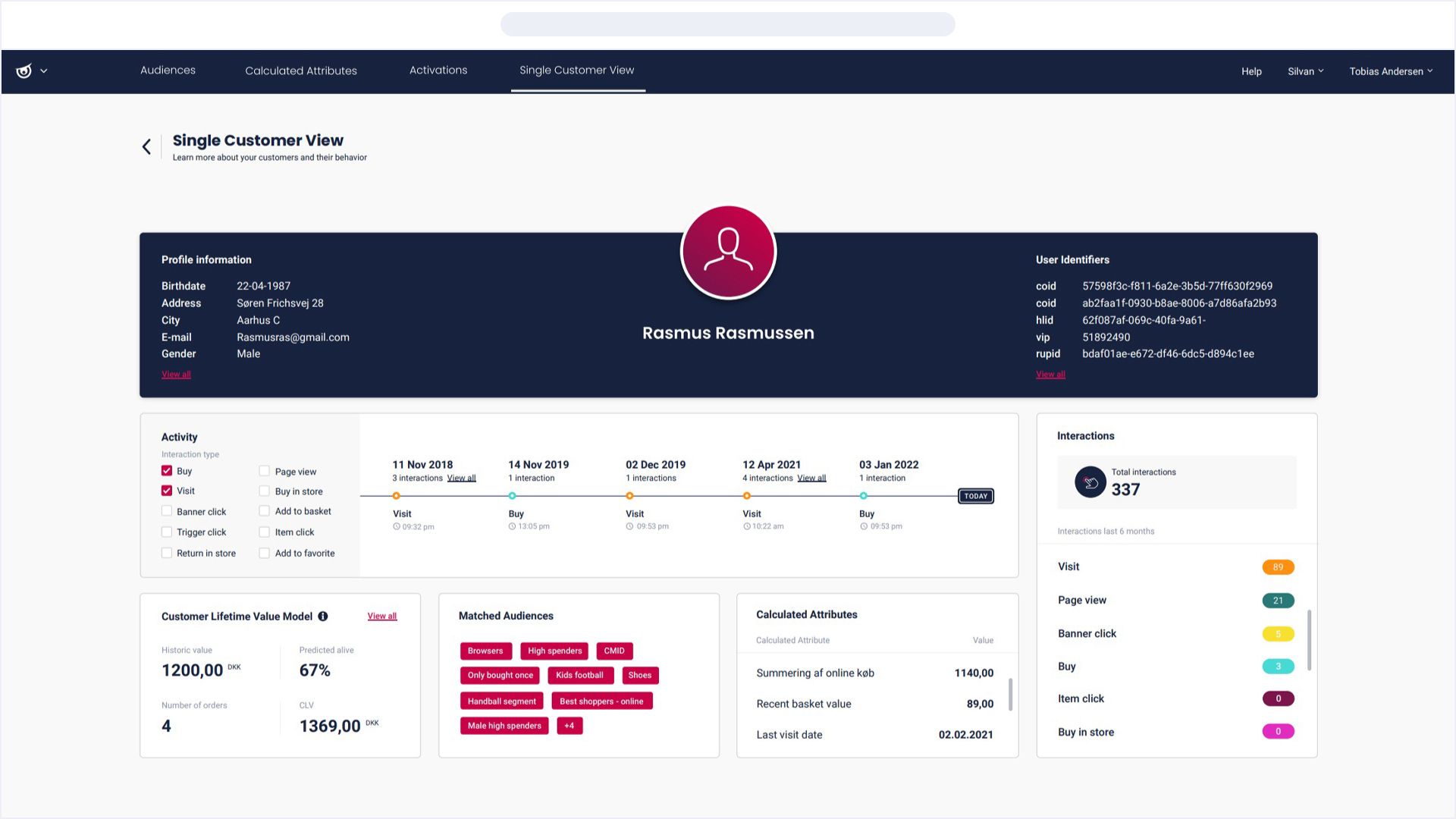Image resolution: width=1456 pixels, height=819 pixels.
Task: Open the Tobias Andersen account menu
Action: [1391, 71]
